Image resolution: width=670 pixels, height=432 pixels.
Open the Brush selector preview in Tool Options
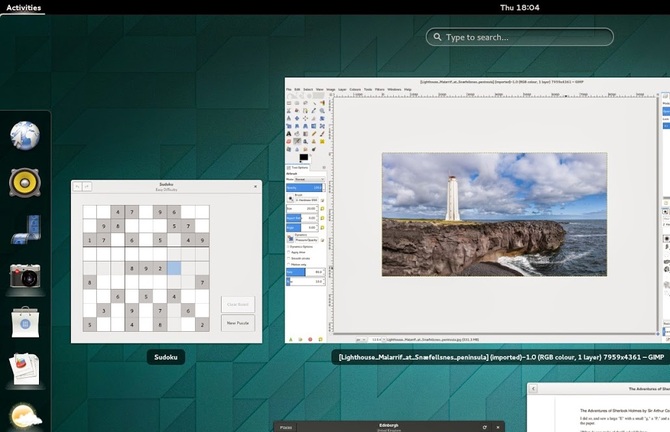291,198
